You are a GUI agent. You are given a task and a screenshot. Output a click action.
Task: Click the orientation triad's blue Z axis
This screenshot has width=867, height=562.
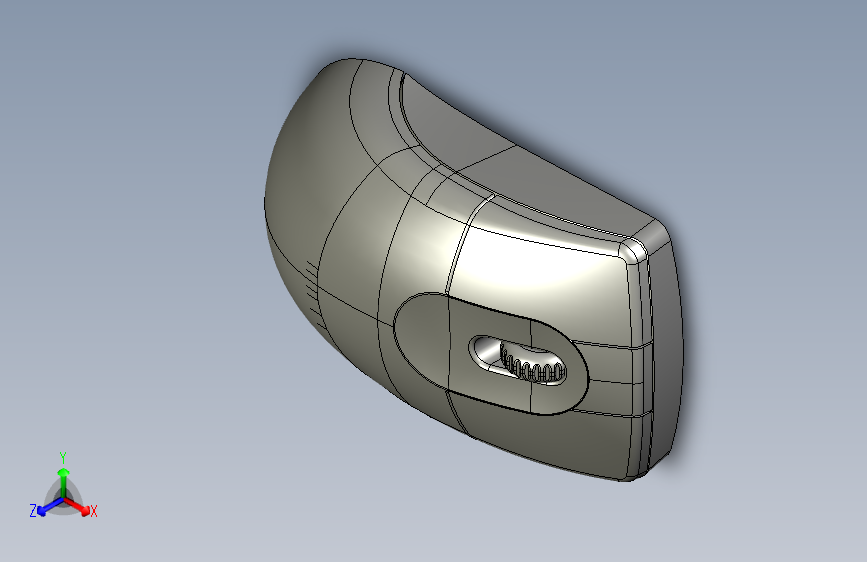[x=44, y=508]
